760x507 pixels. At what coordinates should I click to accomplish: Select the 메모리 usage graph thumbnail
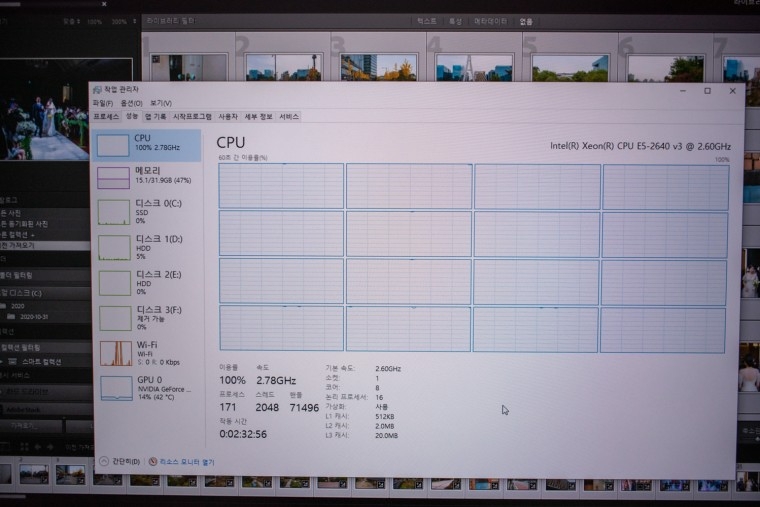[x=113, y=178]
